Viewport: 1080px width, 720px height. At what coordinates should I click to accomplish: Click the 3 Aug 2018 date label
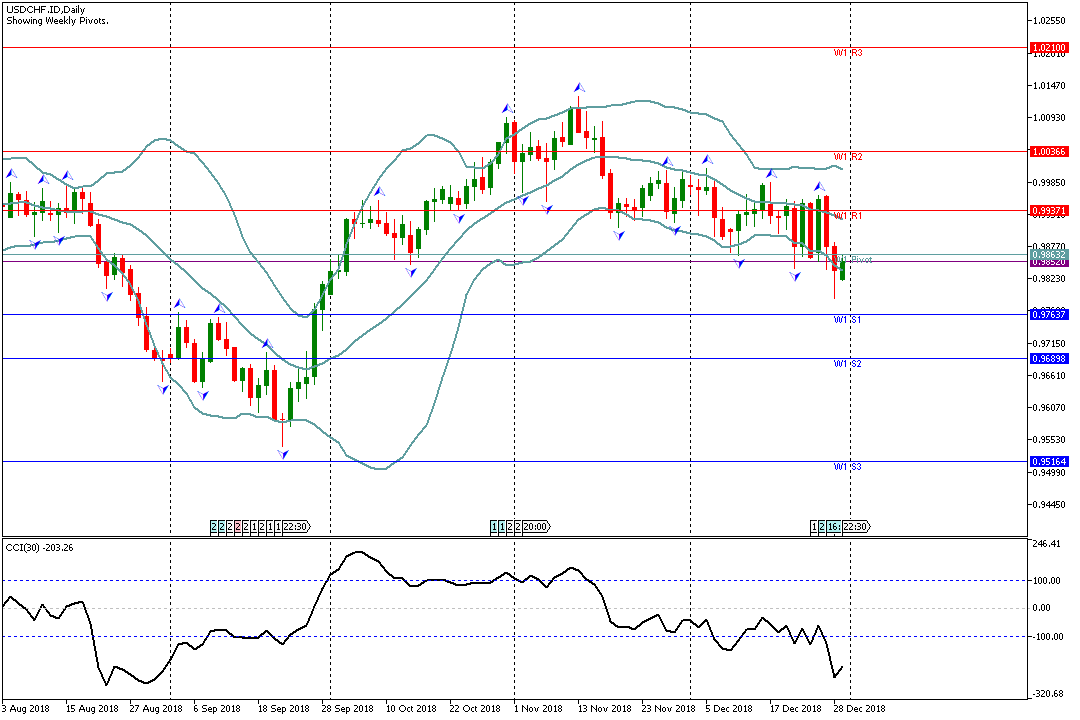click(26, 709)
